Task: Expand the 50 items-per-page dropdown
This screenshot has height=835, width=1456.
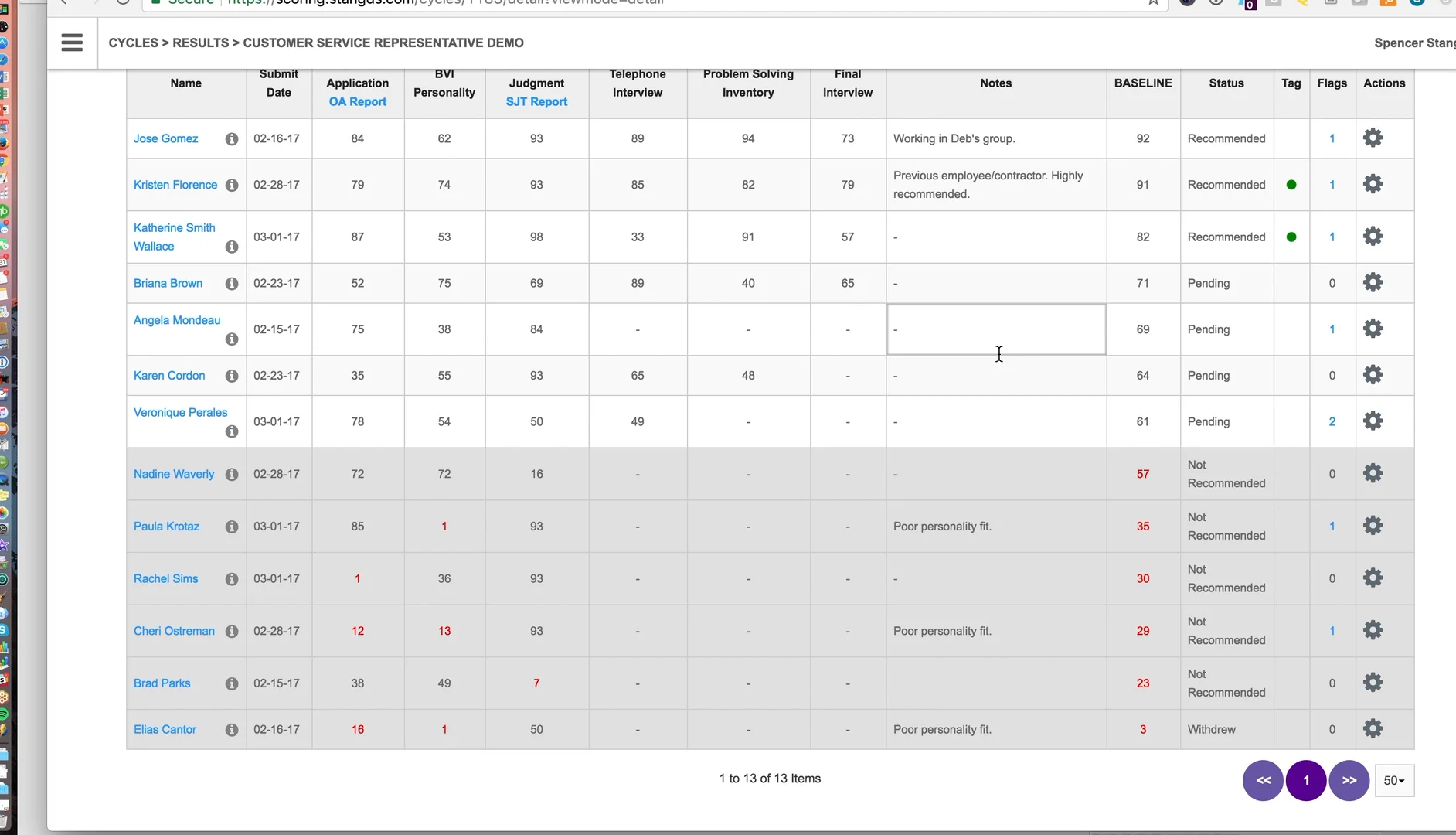Action: point(1394,781)
